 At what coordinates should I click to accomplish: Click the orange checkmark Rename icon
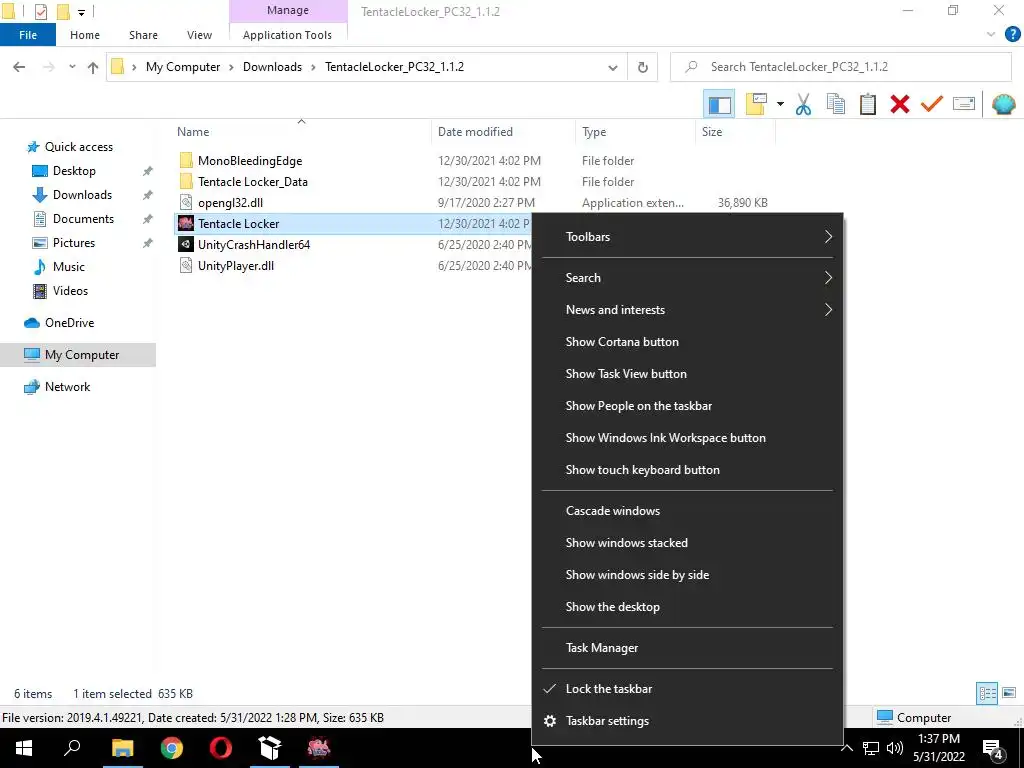point(932,104)
